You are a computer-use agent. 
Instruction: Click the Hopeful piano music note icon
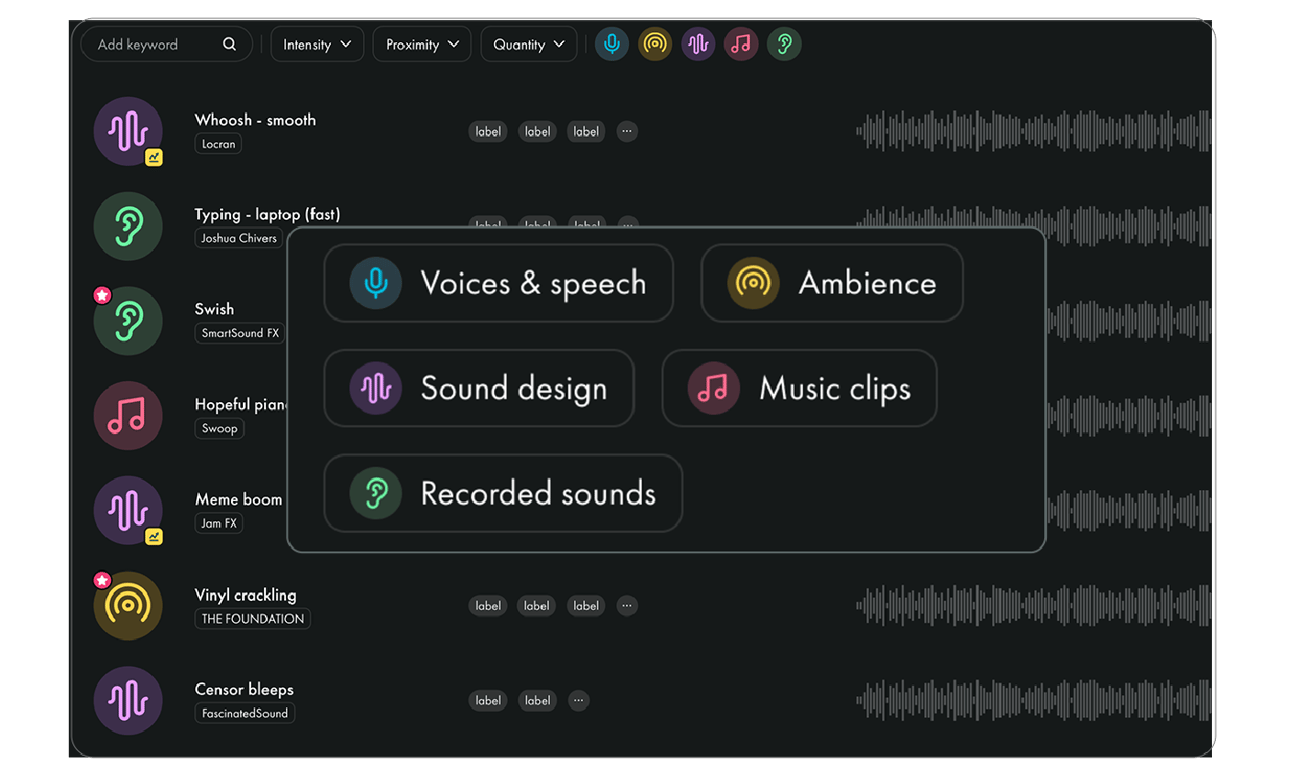pos(128,416)
